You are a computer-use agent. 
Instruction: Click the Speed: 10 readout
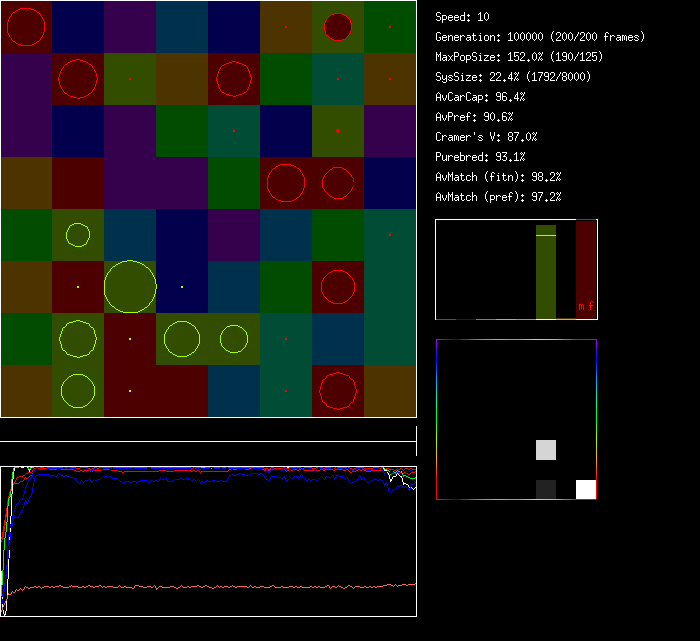tap(463, 17)
